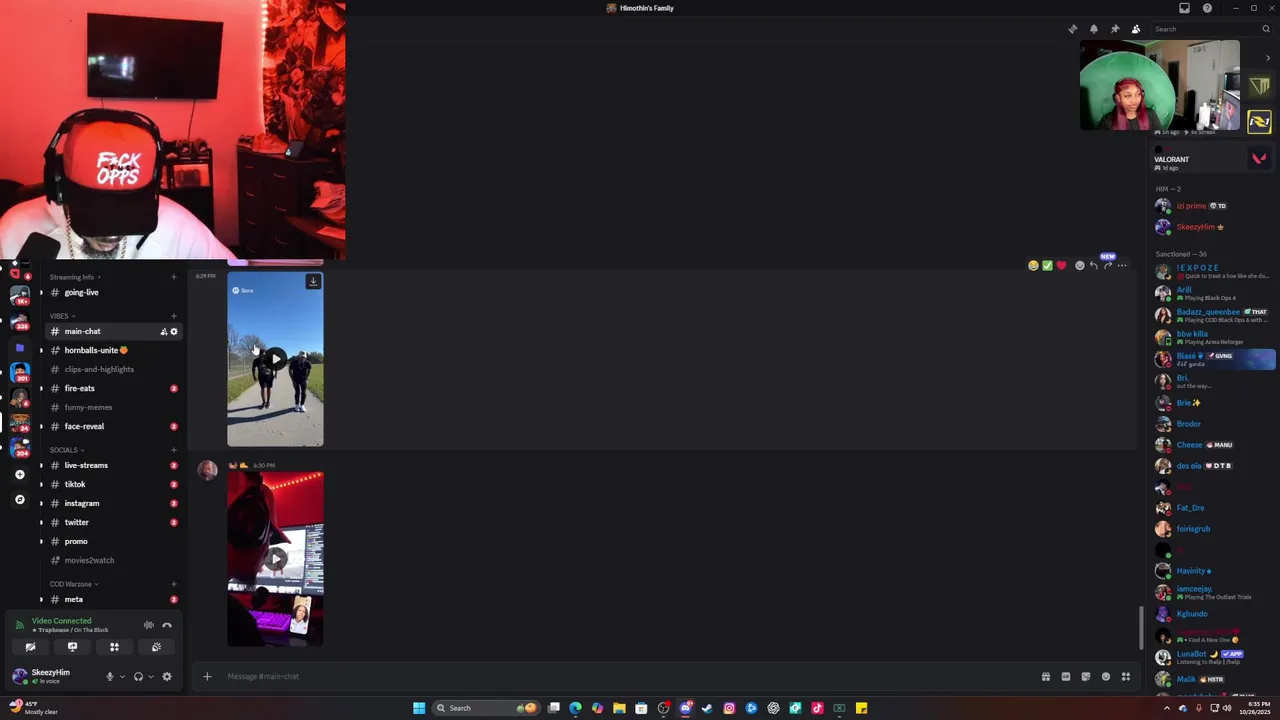Open the gift icon in message bar
Image resolution: width=1280 pixels, height=720 pixels.
pos(1046,676)
